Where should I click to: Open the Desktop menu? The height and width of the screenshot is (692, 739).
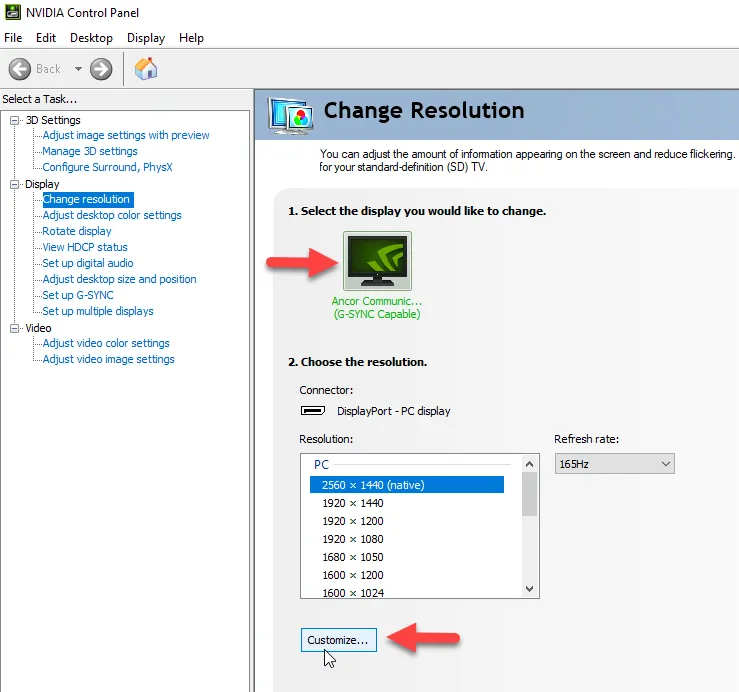(x=91, y=38)
